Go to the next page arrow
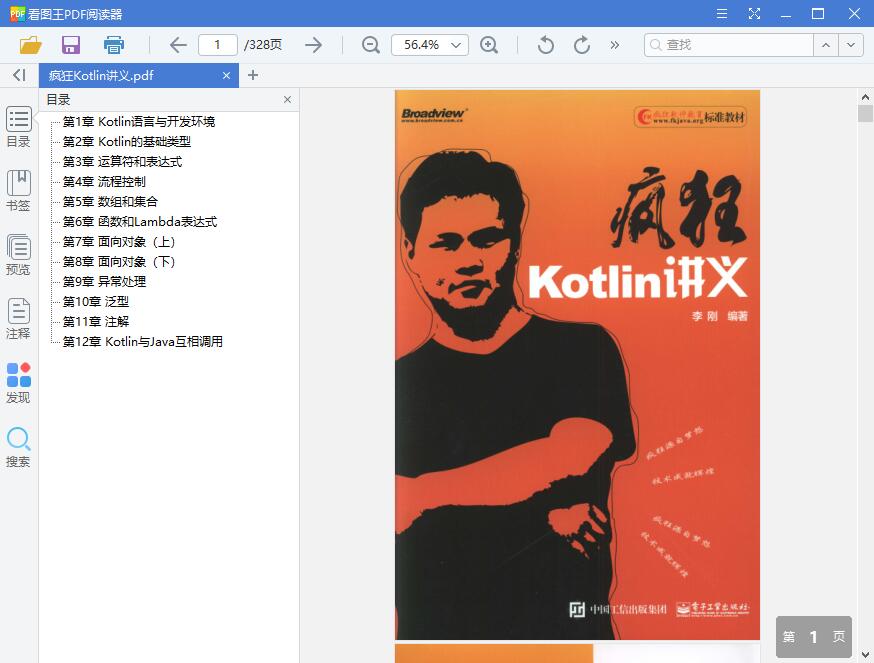Image resolution: width=874 pixels, height=663 pixels. click(x=314, y=45)
